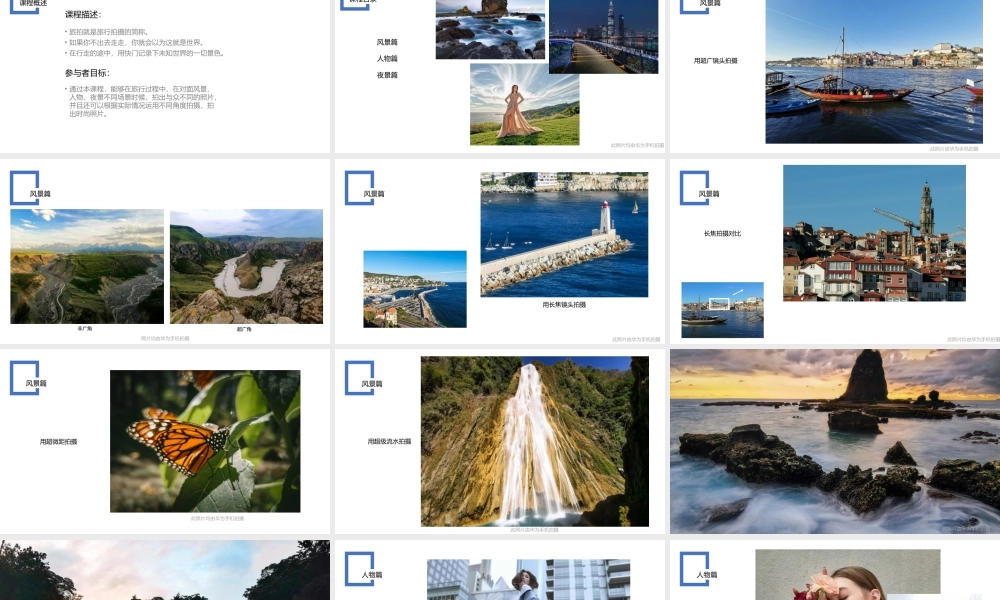Screen dimensions: 1000x600
Task: Click the 课程描述 heading text
Action: pyautogui.click(x=82, y=15)
